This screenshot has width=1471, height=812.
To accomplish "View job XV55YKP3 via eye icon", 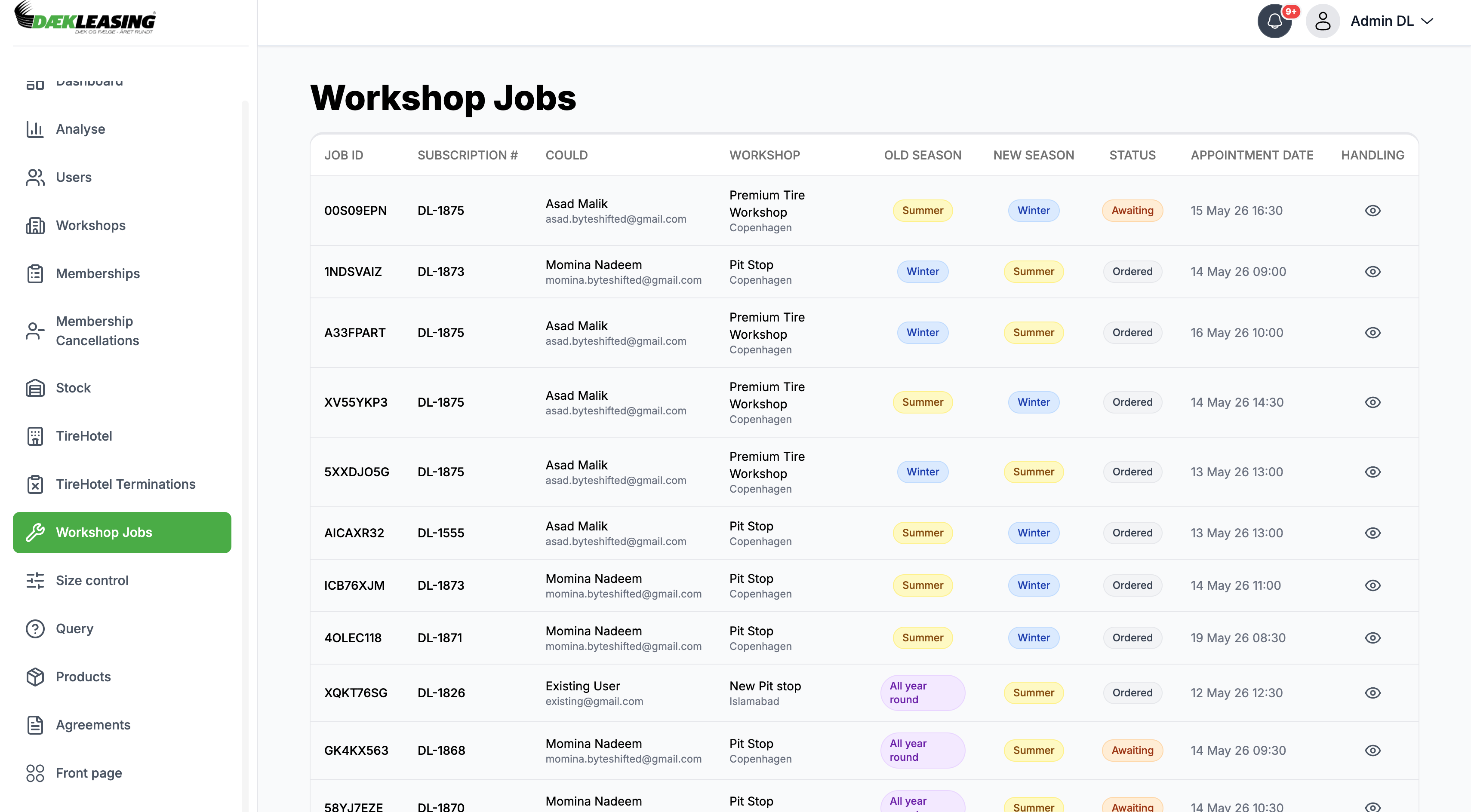I will click(x=1372, y=402).
